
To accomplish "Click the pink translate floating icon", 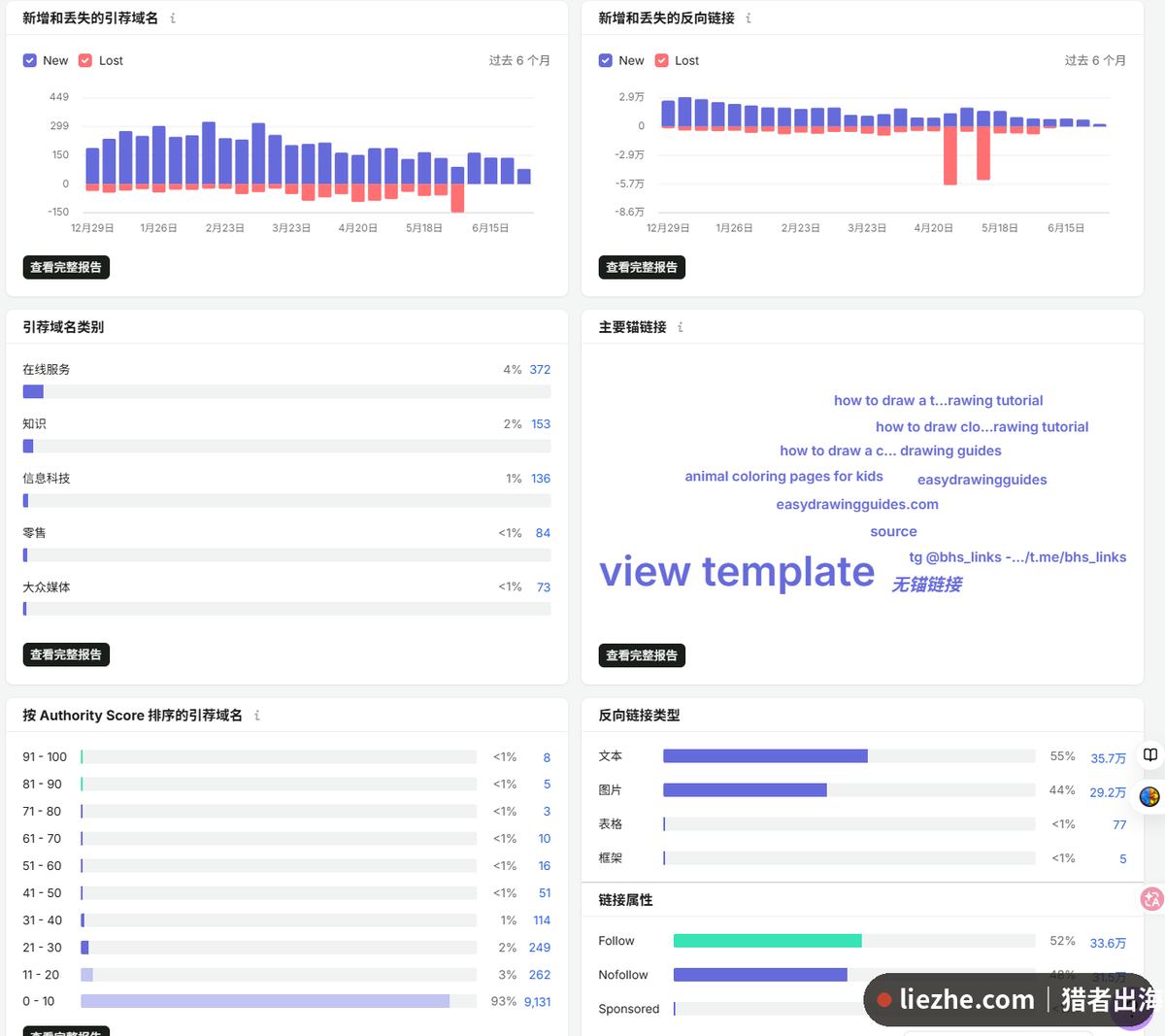I will tap(1152, 899).
